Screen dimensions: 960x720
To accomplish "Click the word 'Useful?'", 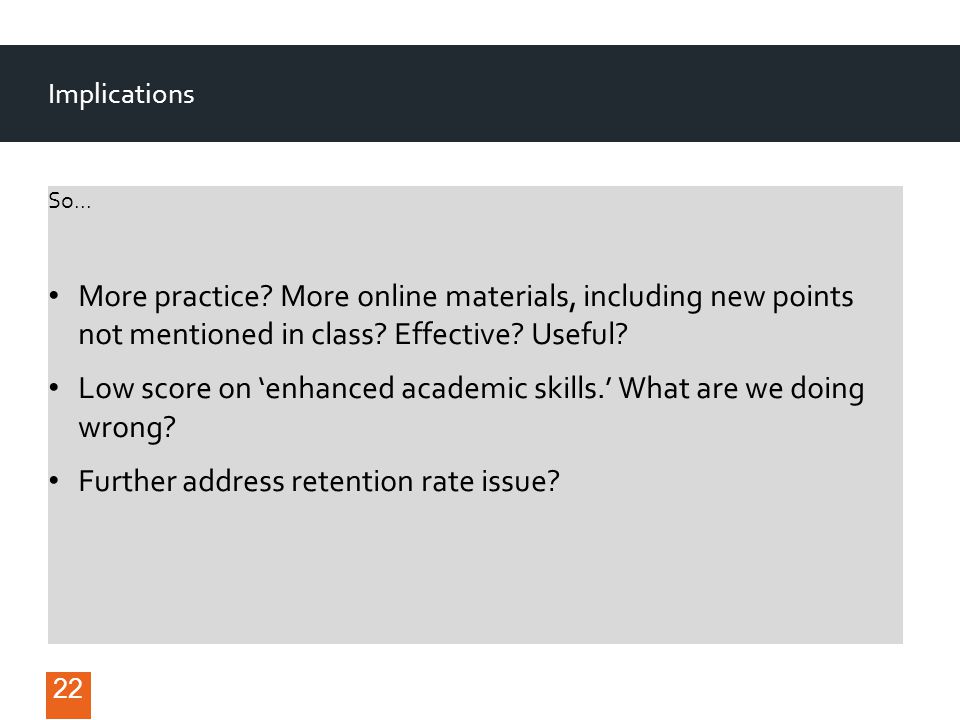I will tap(580, 334).
